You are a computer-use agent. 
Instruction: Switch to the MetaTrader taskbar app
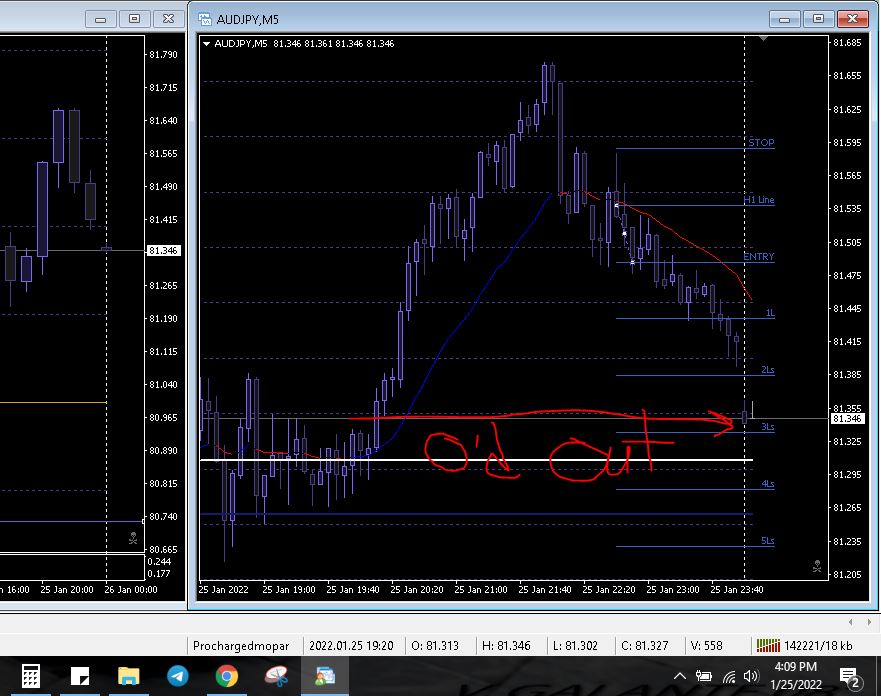click(x=325, y=676)
